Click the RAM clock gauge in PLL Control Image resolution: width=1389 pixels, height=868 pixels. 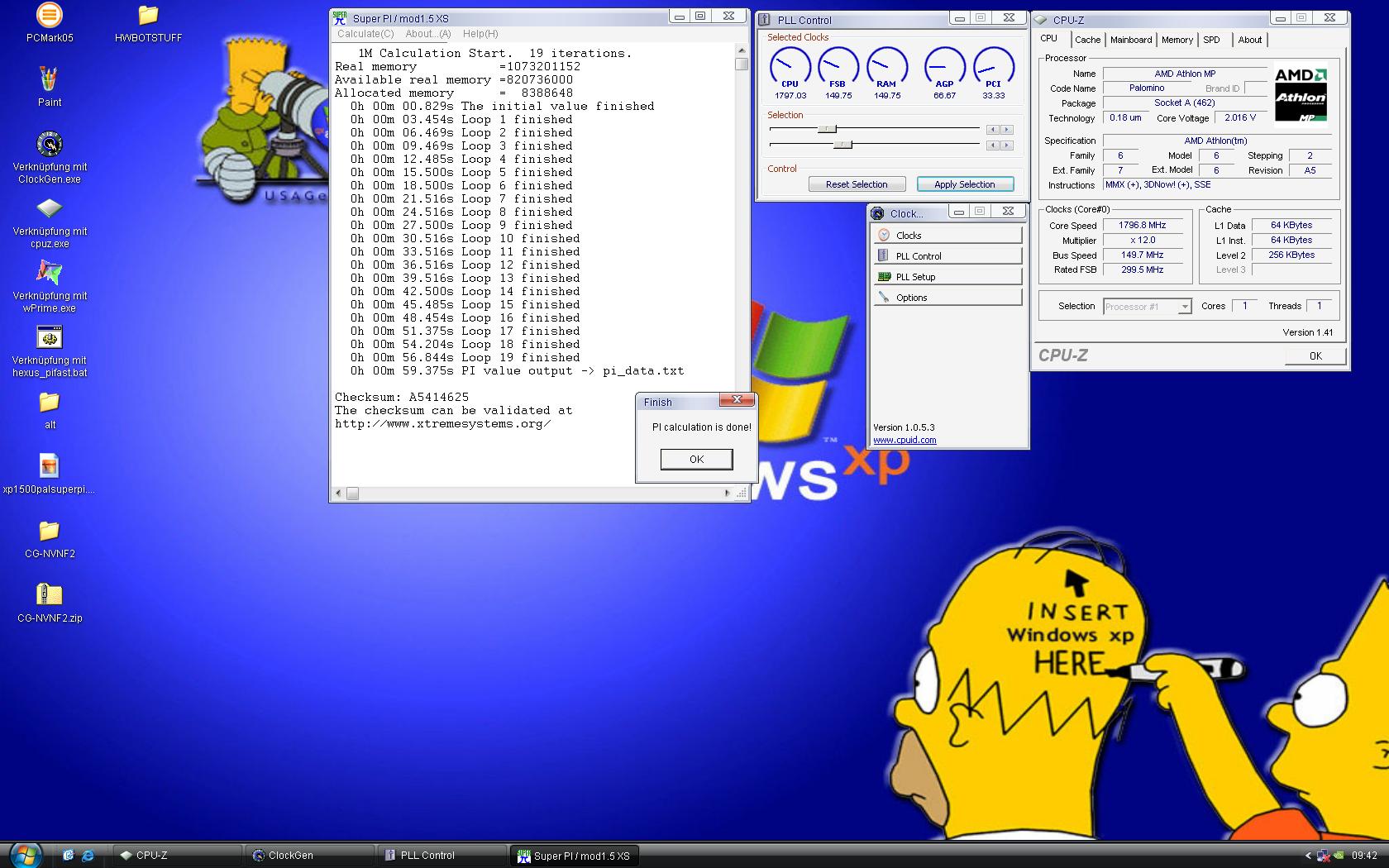click(x=886, y=68)
